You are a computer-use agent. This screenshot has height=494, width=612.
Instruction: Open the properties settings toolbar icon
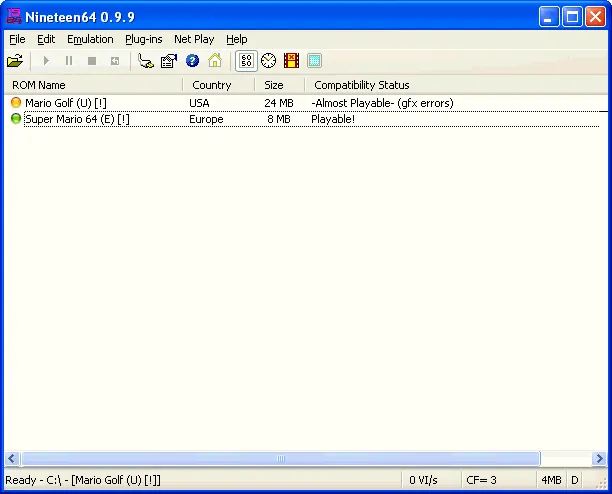click(x=169, y=61)
